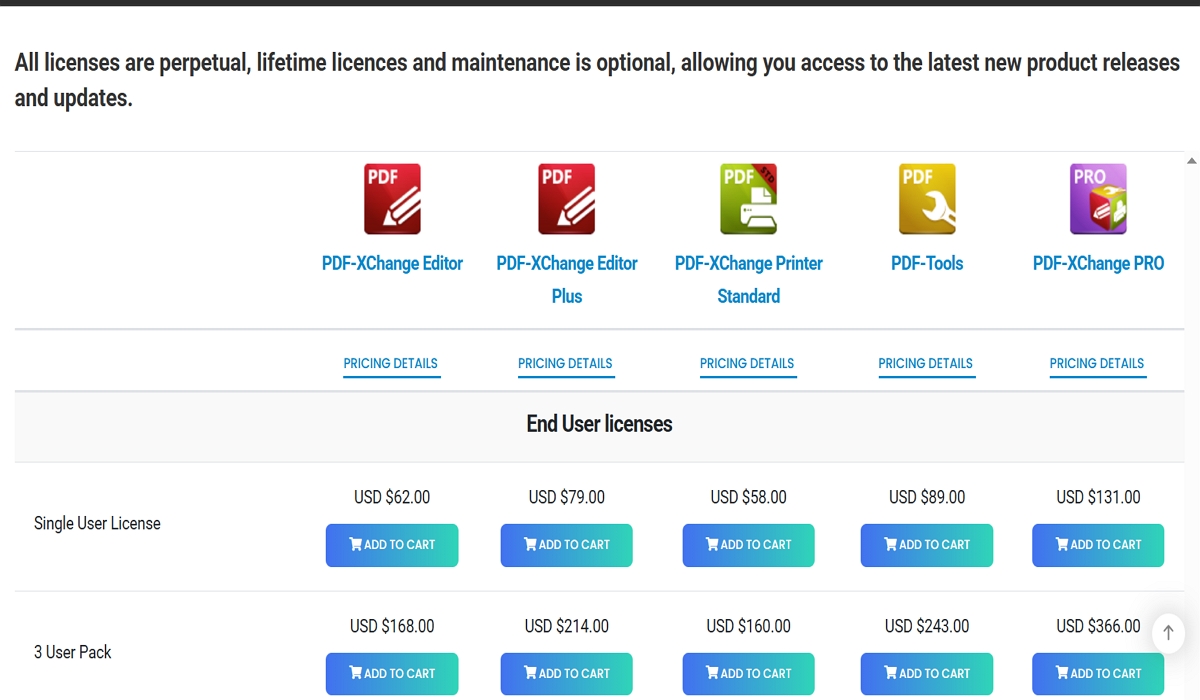Image resolution: width=1200 pixels, height=700 pixels.
Task: Select the 'Single User License' row label
Action: (97, 523)
